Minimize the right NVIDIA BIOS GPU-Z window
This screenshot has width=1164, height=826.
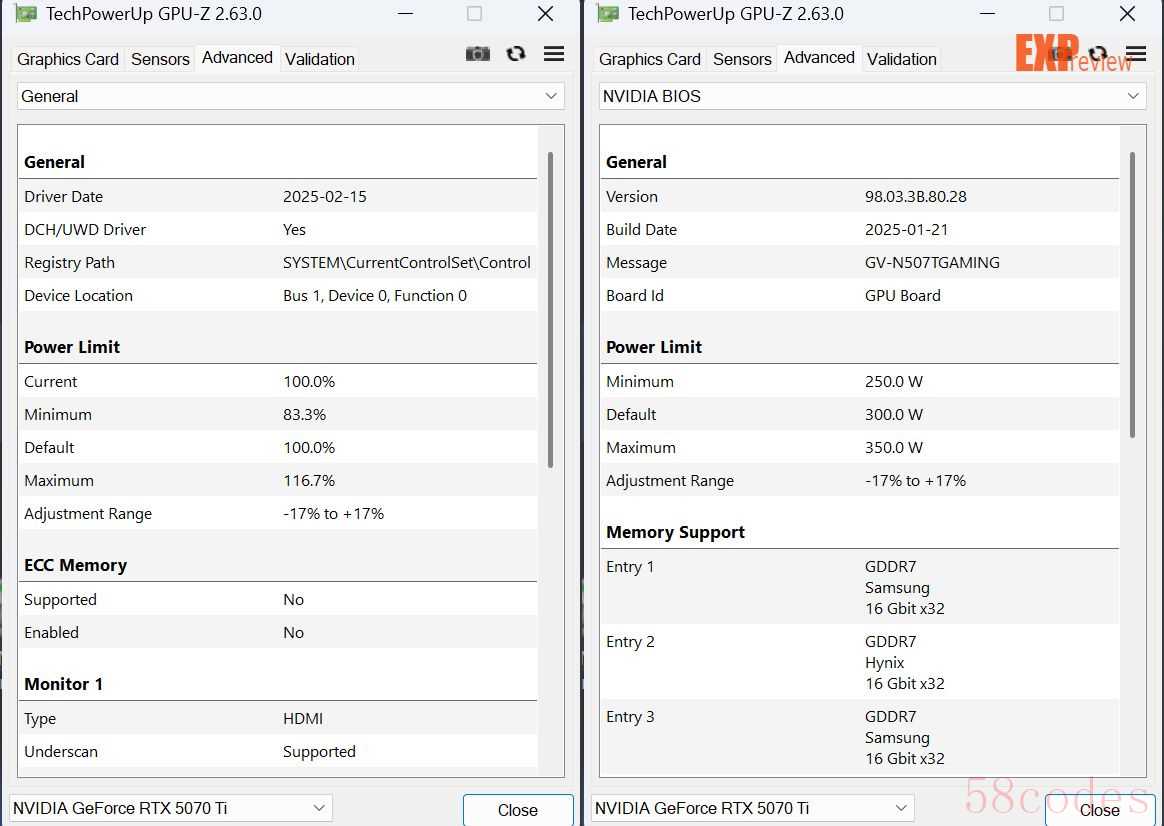coord(987,14)
